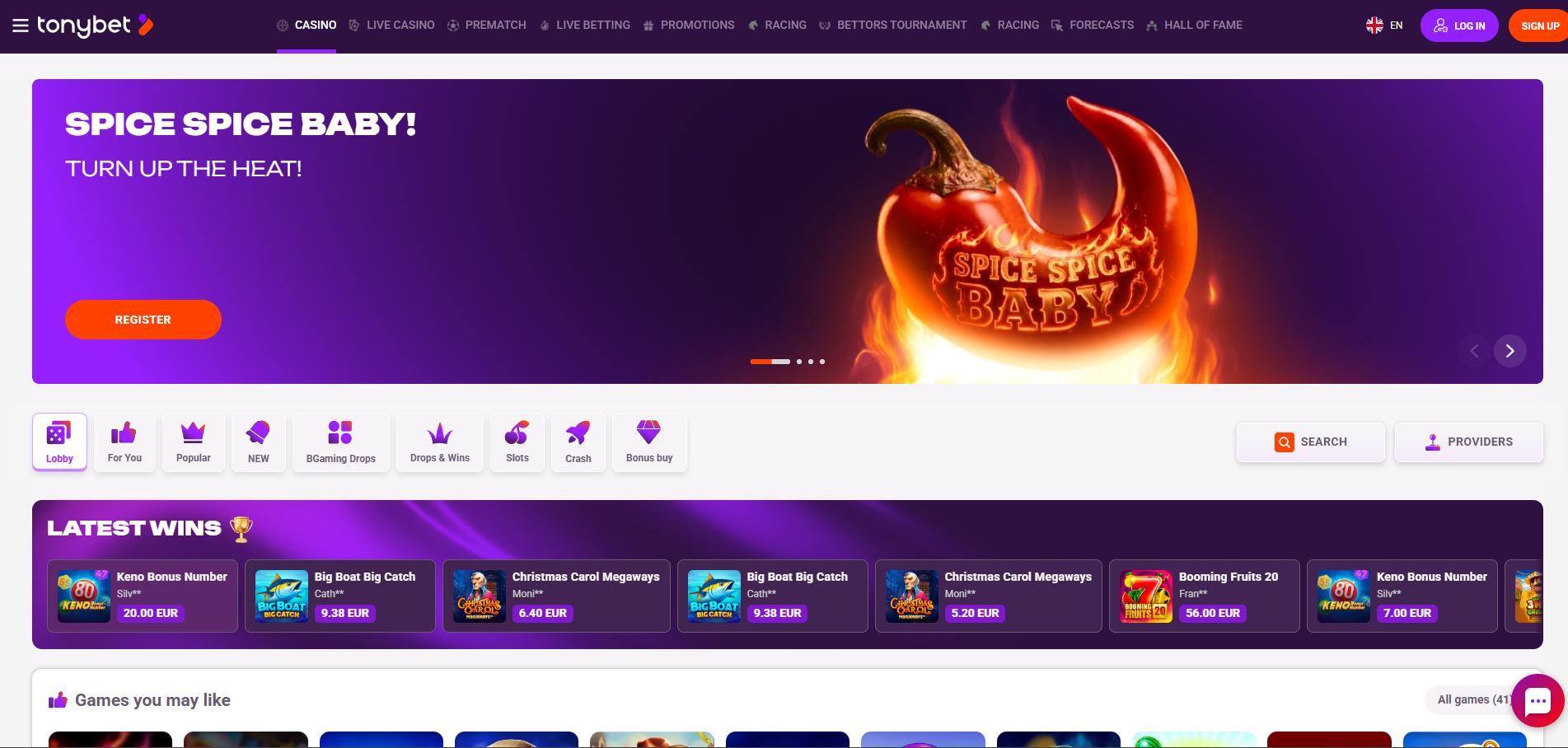The height and width of the screenshot is (748, 1568).
Task: Click the tonybet logo
Action: coord(95,26)
